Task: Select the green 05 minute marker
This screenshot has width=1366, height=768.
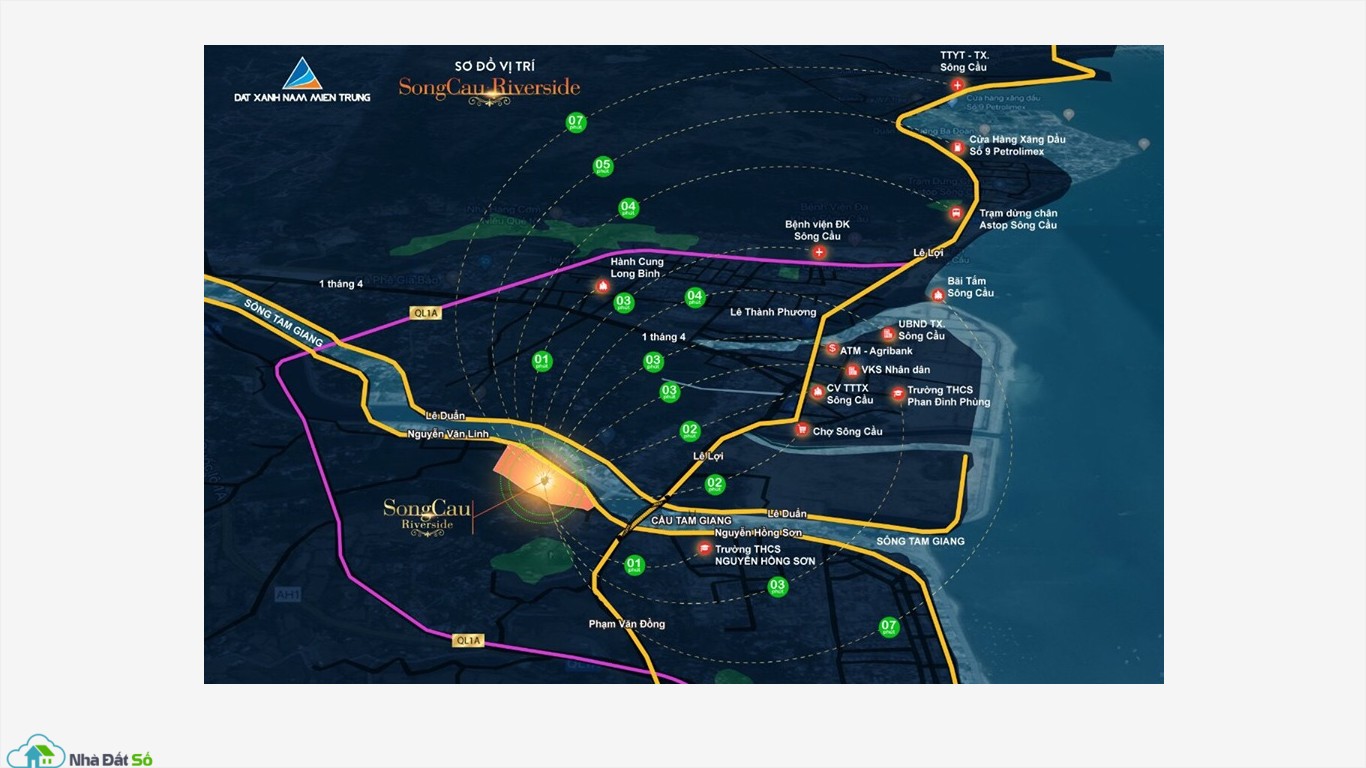Action: (x=602, y=166)
